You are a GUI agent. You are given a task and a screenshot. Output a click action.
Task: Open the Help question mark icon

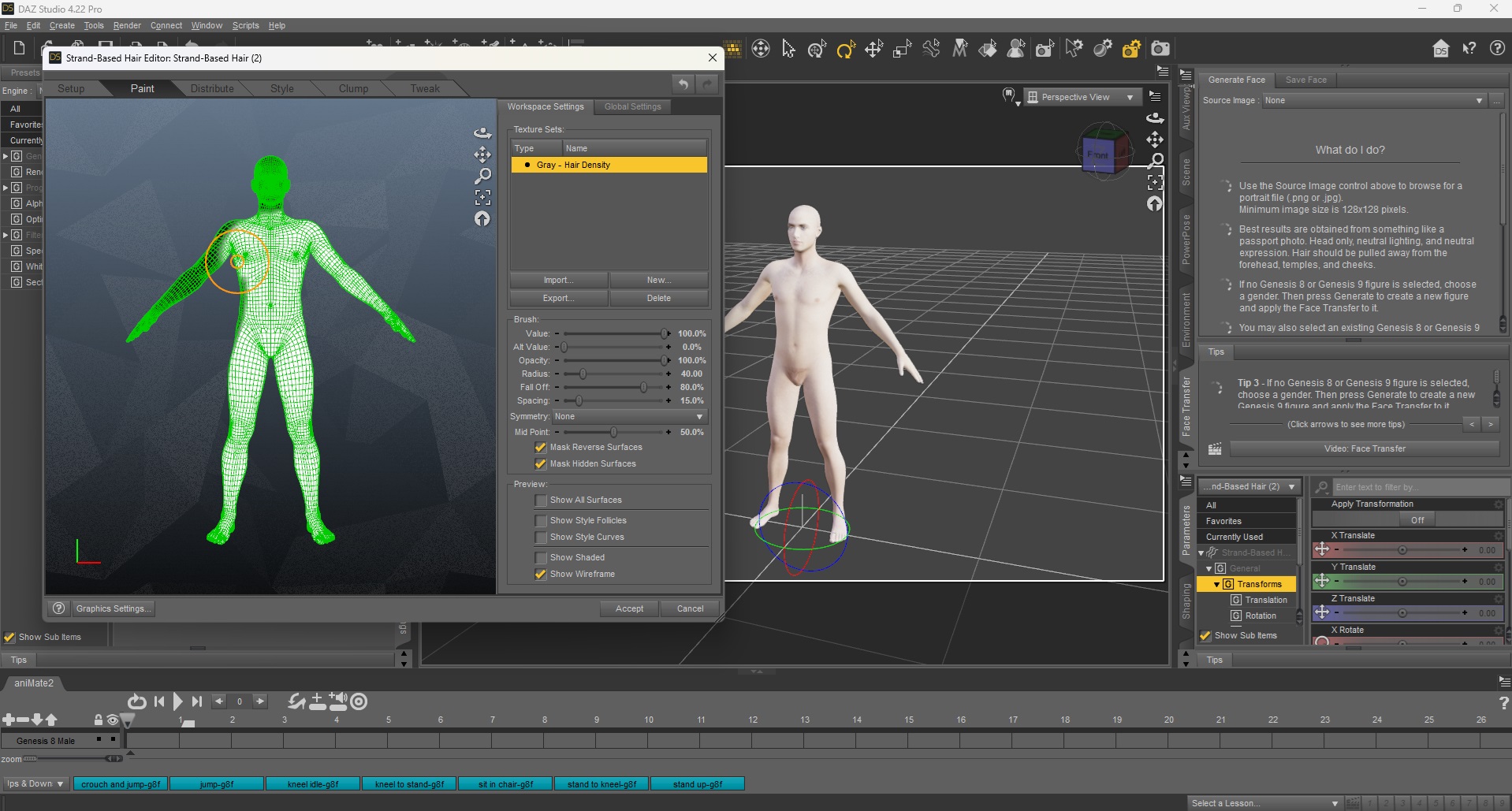[x=1498, y=49]
